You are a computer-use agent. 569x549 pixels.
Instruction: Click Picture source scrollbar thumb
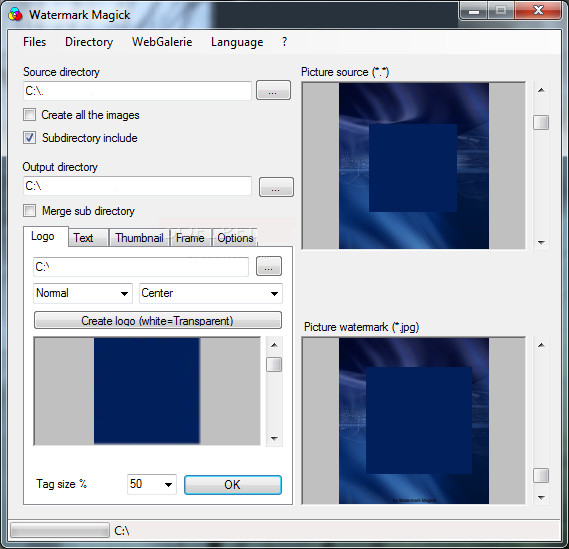tap(541, 122)
